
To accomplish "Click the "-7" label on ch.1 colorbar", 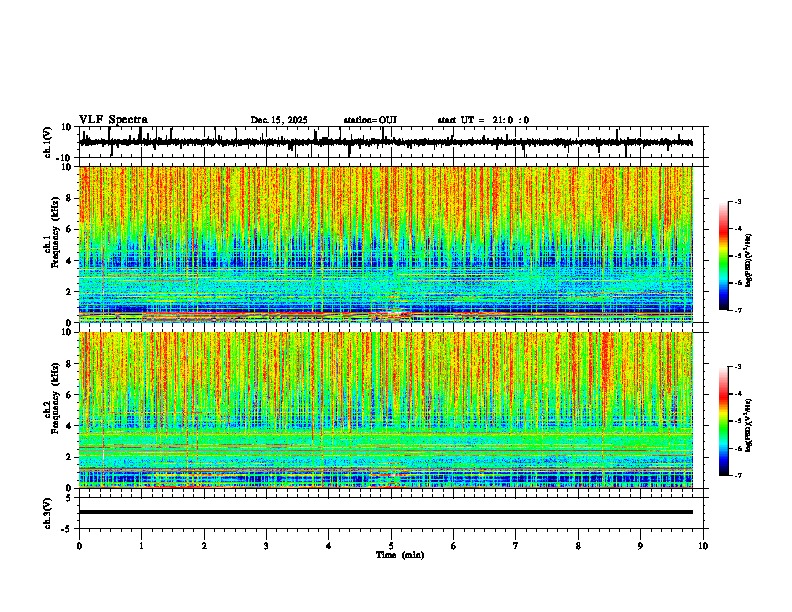I will coord(738,310).
